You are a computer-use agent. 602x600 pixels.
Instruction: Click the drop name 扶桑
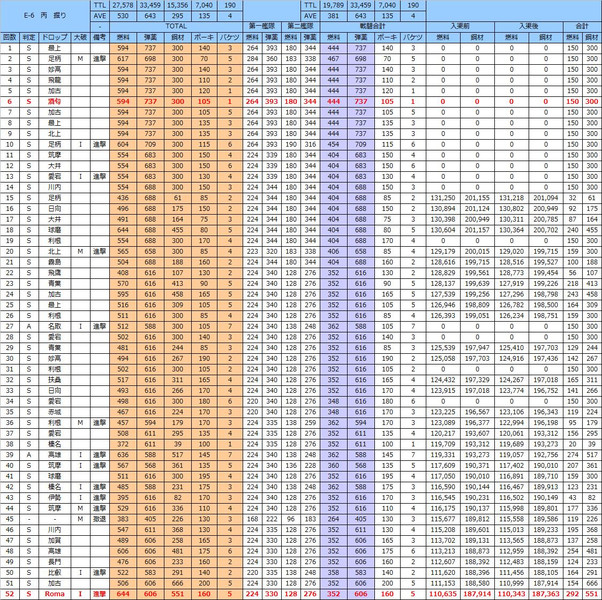[x=54, y=380]
